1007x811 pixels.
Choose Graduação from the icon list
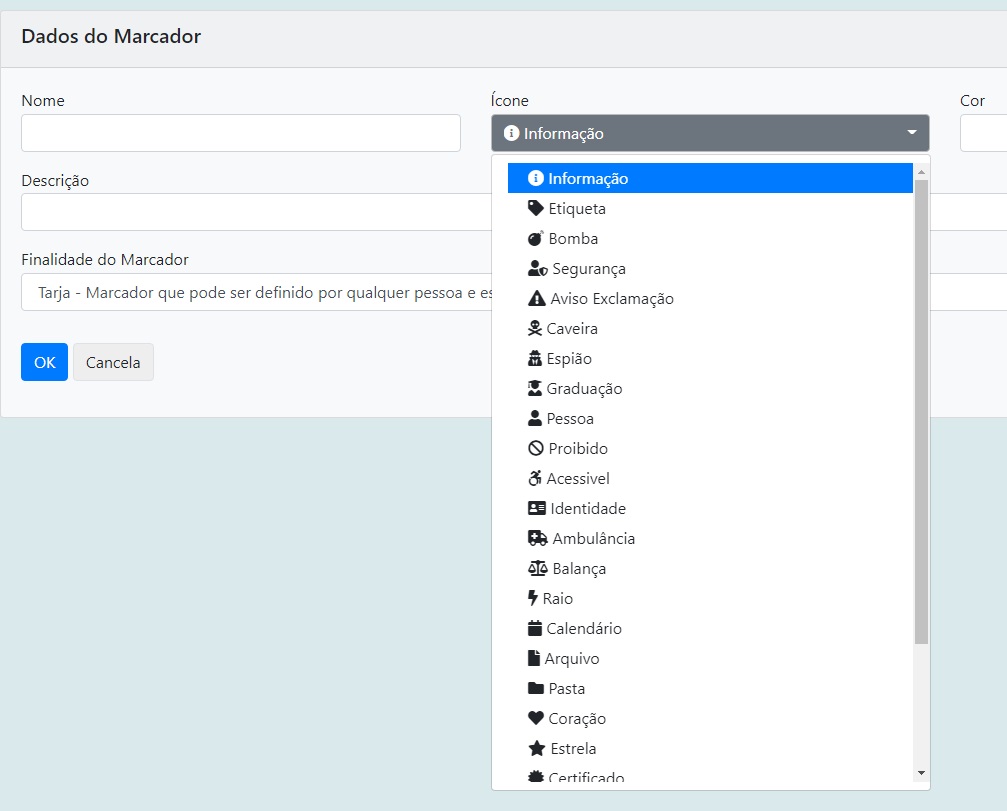click(x=584, y=389)
